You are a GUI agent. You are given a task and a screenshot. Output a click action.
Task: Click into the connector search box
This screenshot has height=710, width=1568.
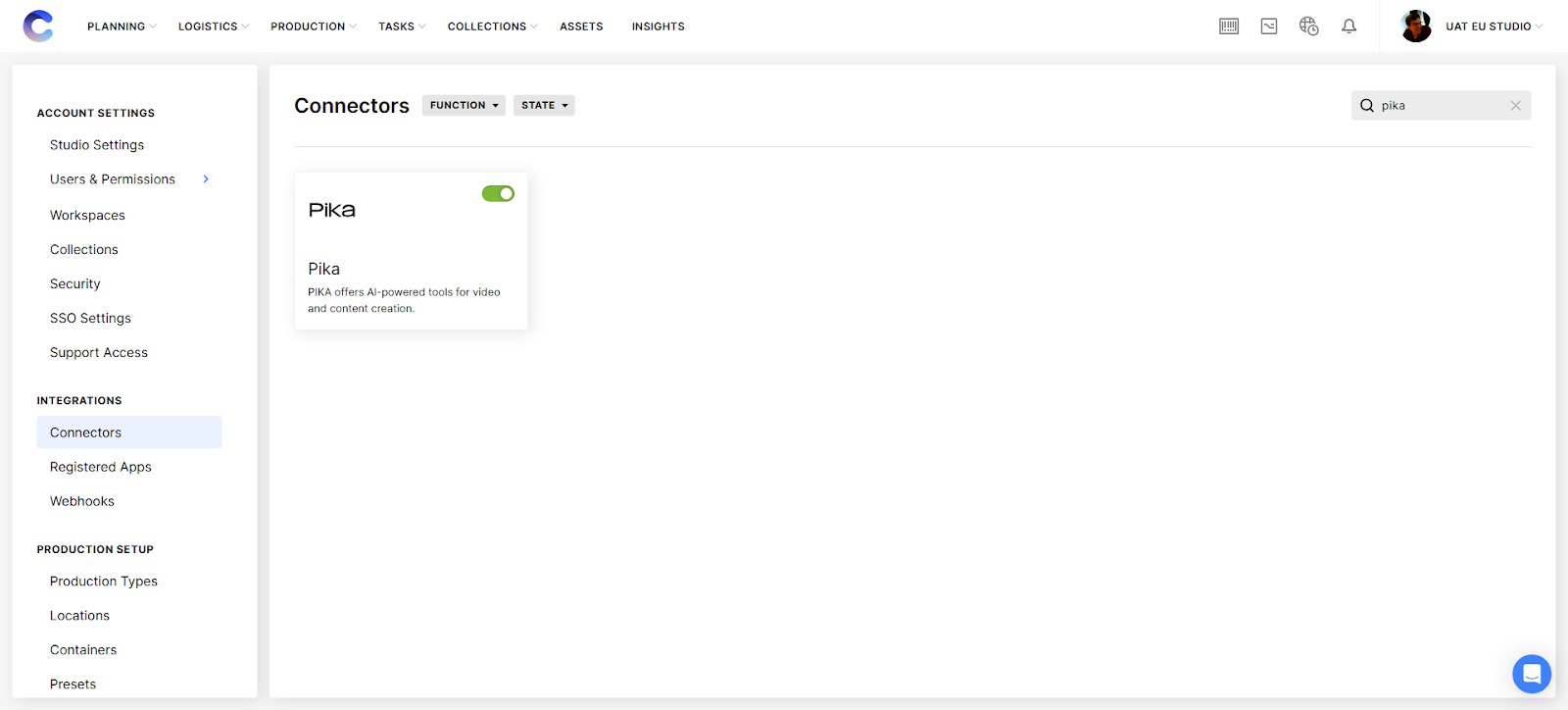[1441, 106]
